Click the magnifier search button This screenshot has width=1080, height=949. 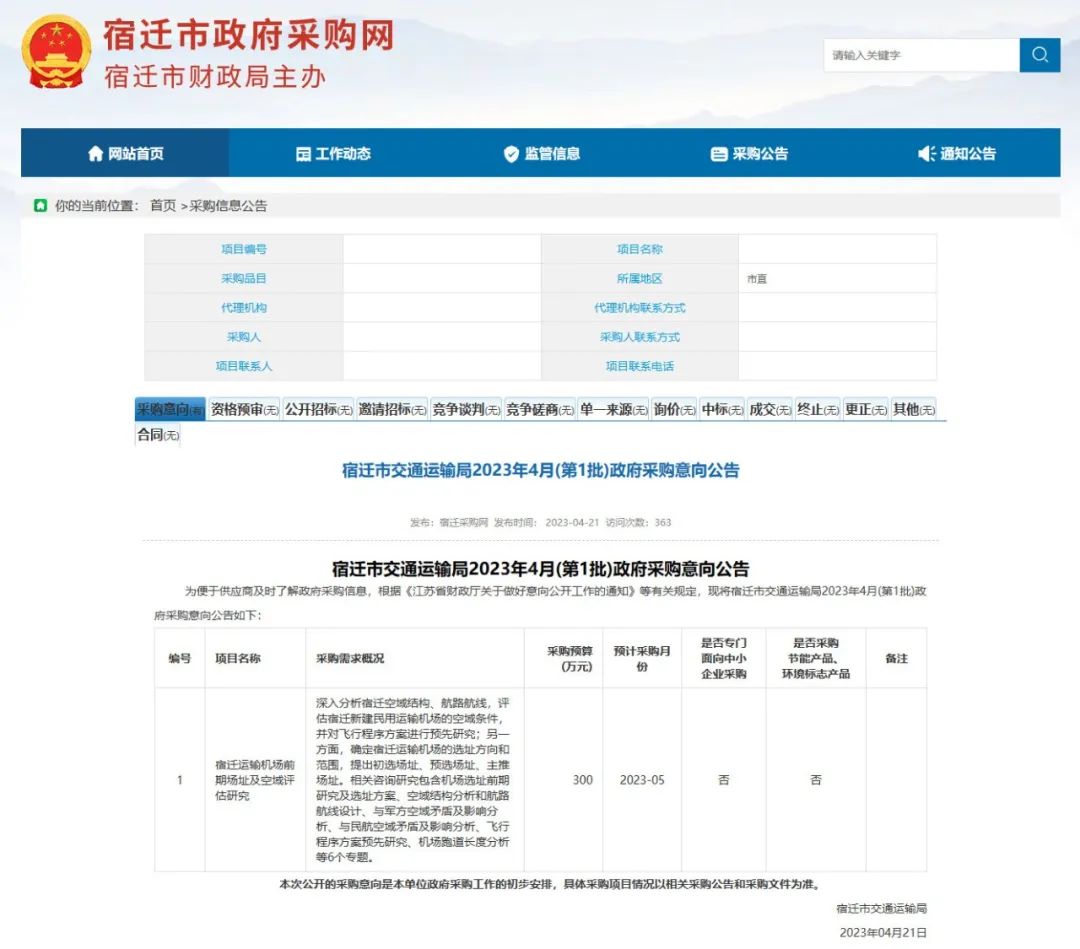1039,55
